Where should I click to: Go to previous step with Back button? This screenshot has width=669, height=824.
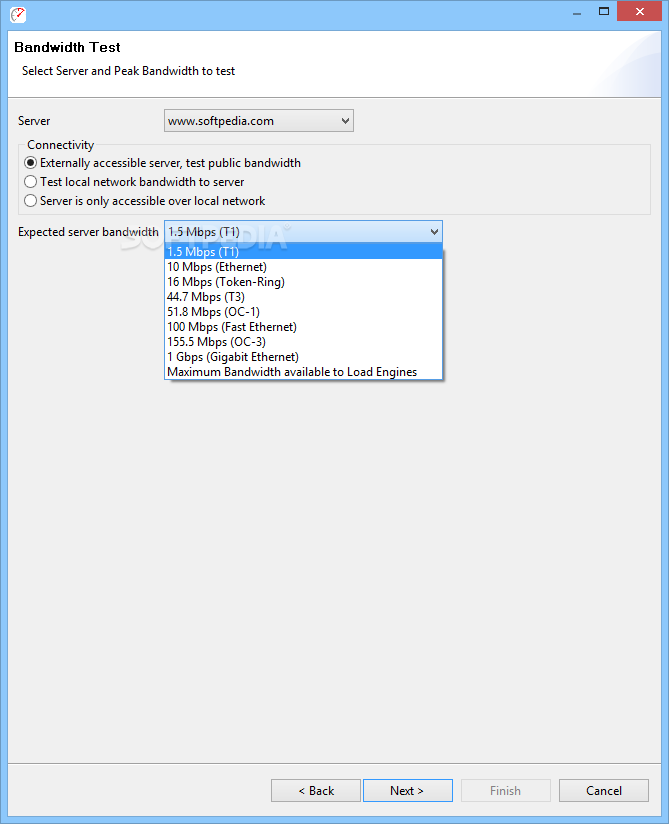click(x=316, y=790)
